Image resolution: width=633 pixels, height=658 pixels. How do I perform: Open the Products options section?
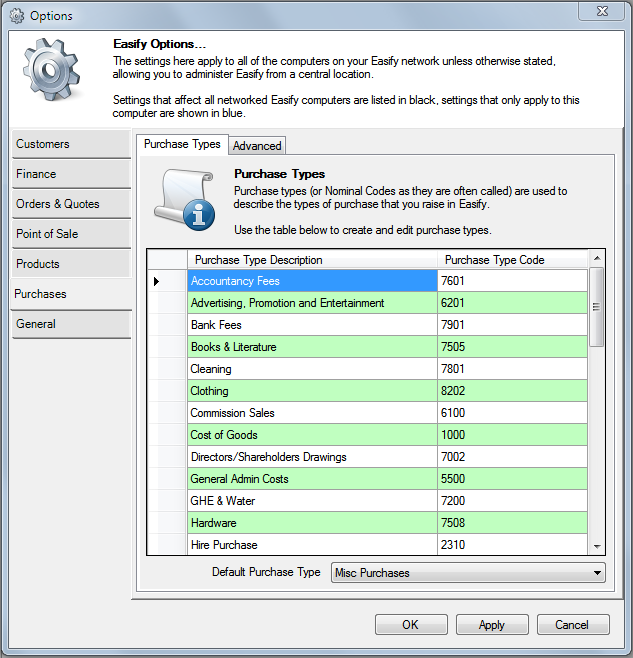[71, 264]
